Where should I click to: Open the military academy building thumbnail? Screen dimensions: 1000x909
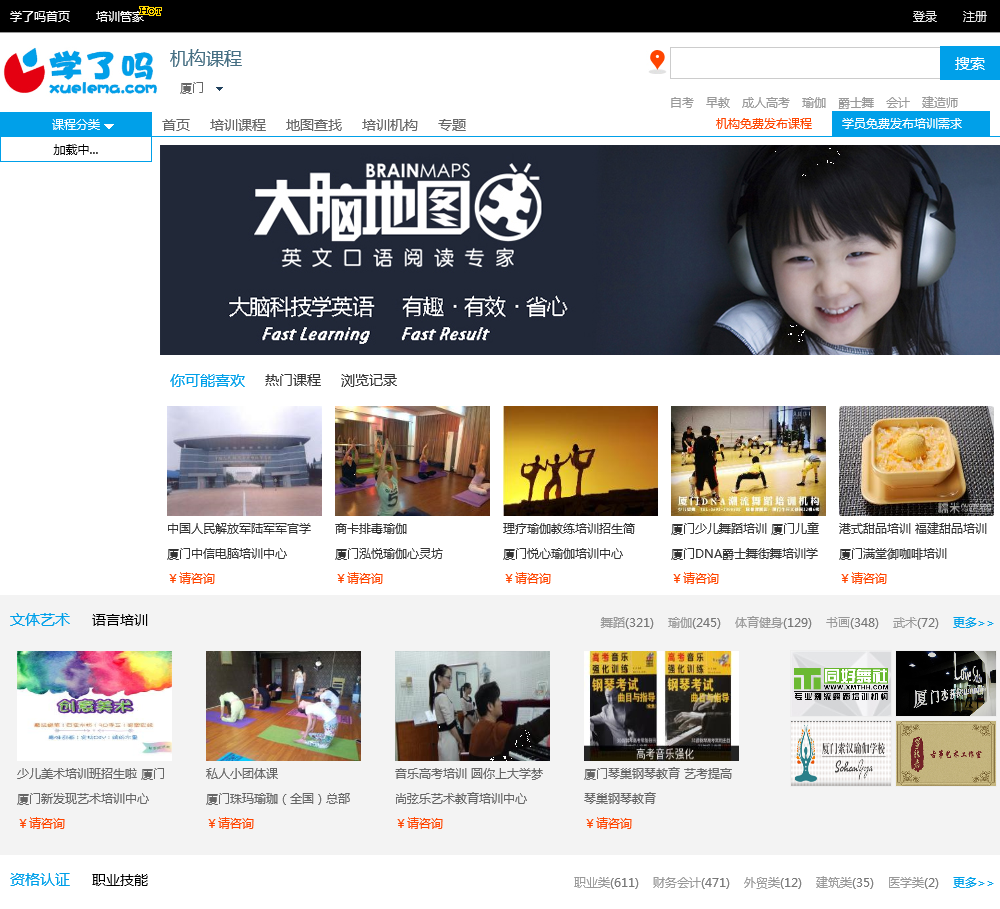pyautogui.click(x=244, y=461)
